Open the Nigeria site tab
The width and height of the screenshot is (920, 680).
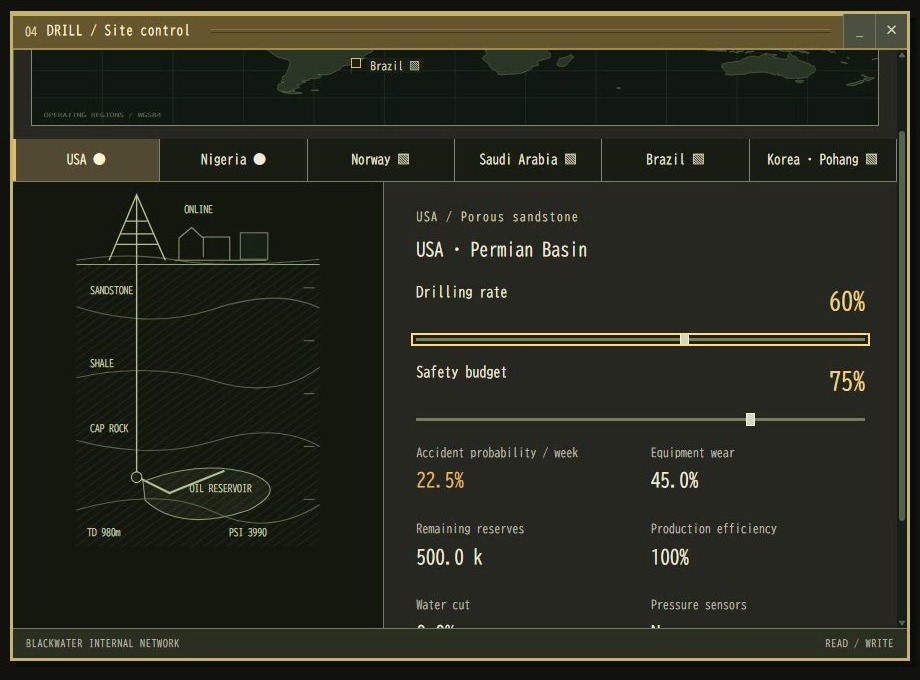(234, 160)
